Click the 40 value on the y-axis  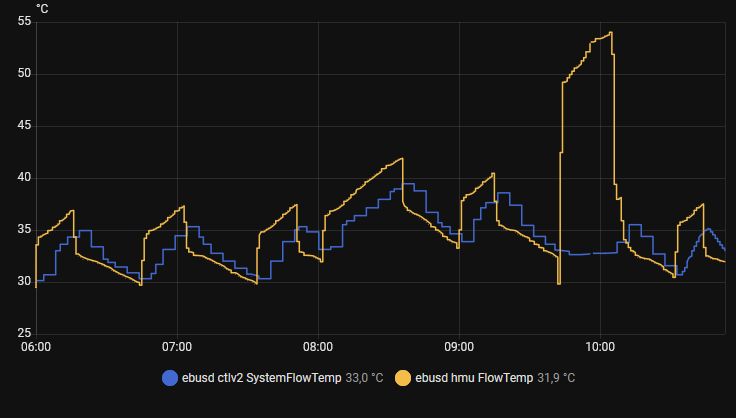coord(24,178)
